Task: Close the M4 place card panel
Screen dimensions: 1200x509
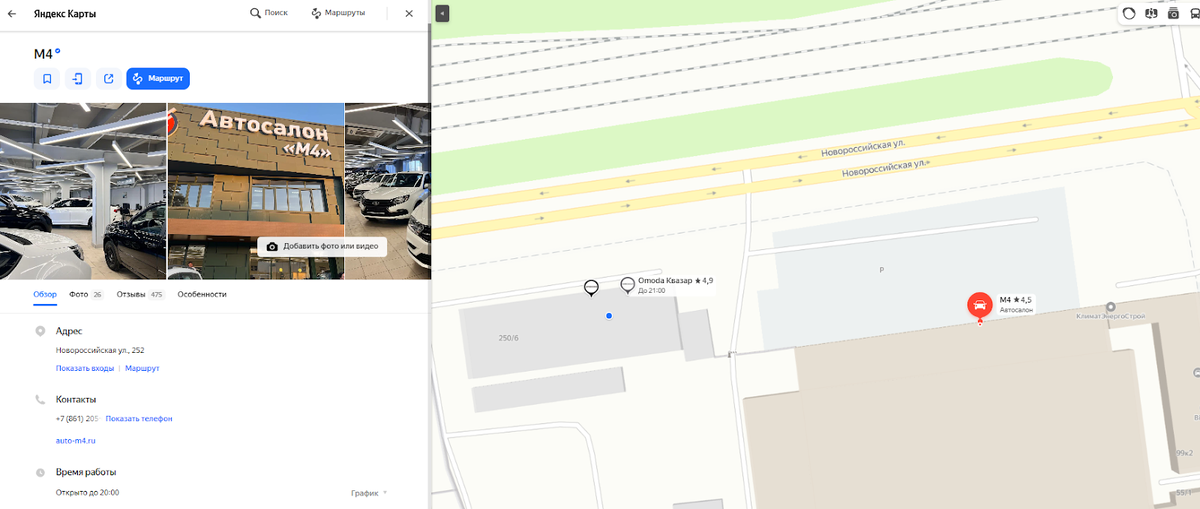Action: click(x=408, y=13)
